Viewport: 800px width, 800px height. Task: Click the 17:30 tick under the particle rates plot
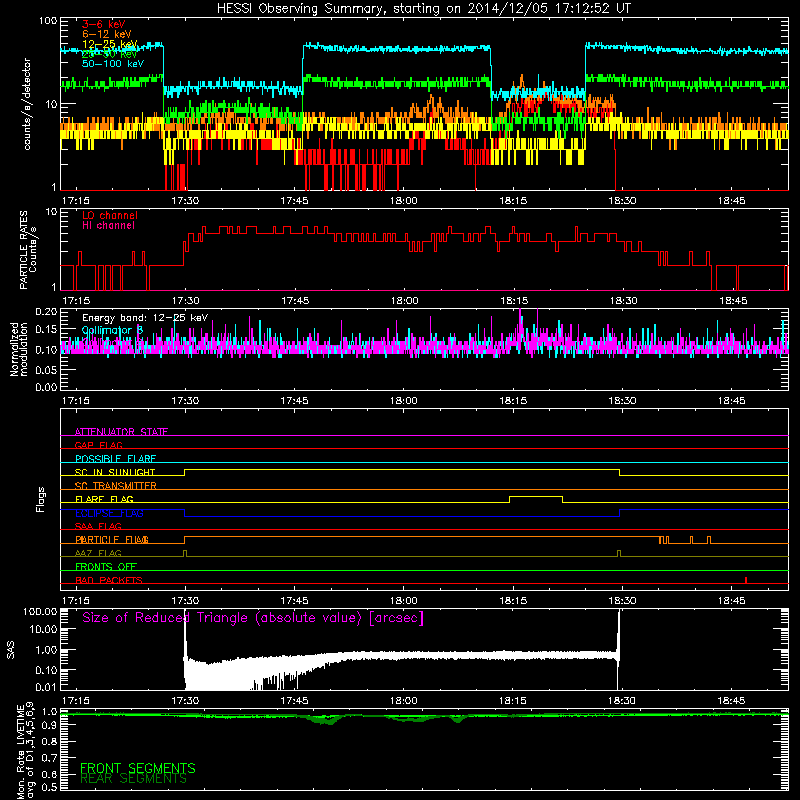tap(185, 301)
